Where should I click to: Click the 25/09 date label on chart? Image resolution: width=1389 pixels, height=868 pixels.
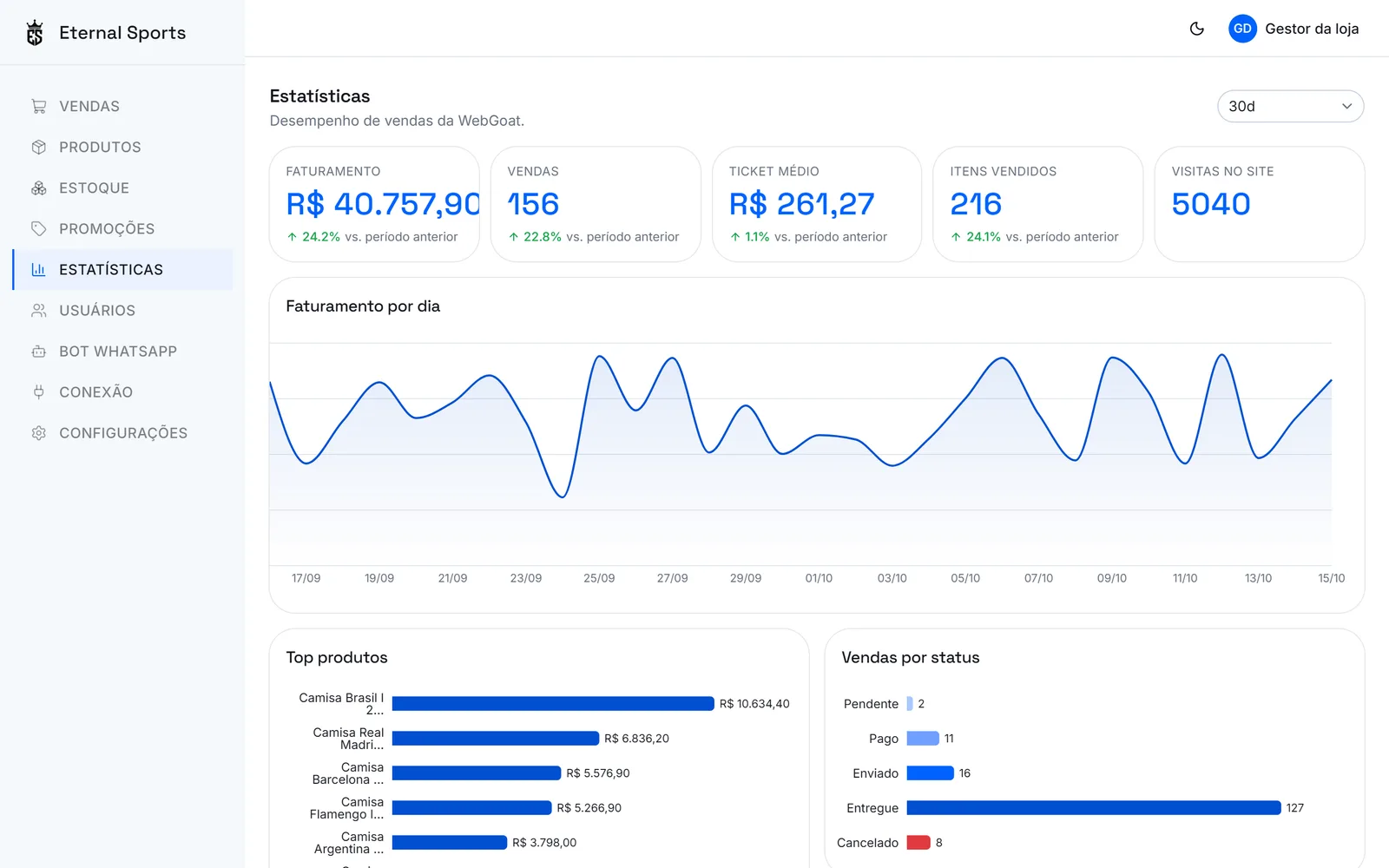pyautogui.click(x=599, y=578)
